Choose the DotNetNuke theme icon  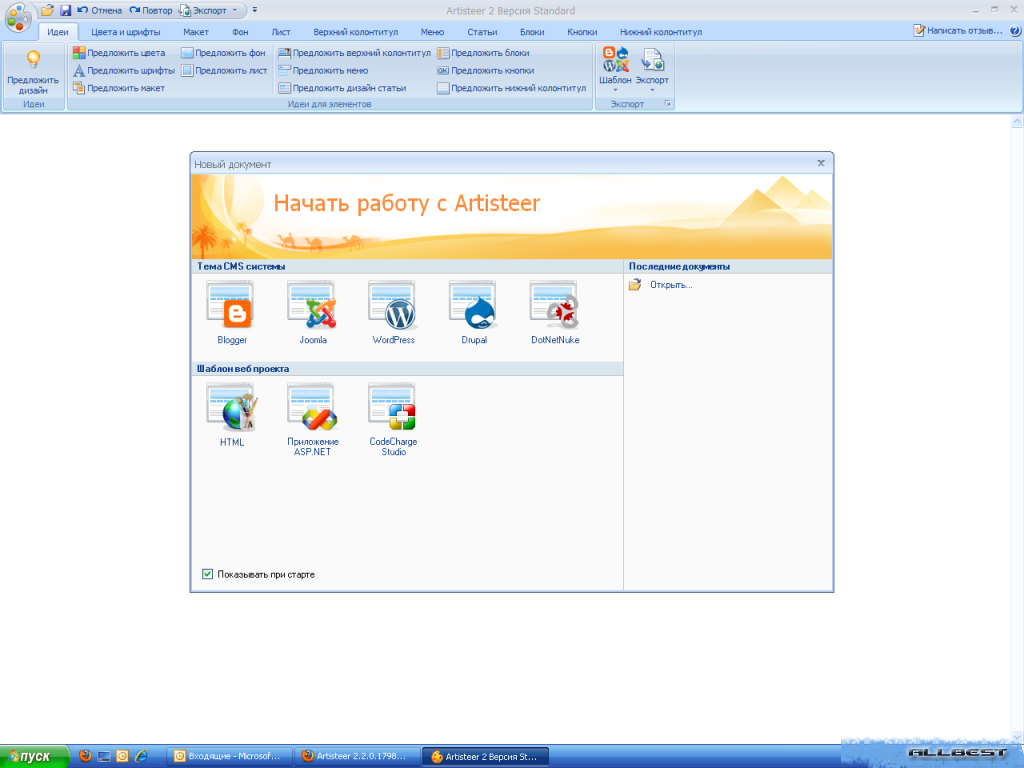point(555,312)
